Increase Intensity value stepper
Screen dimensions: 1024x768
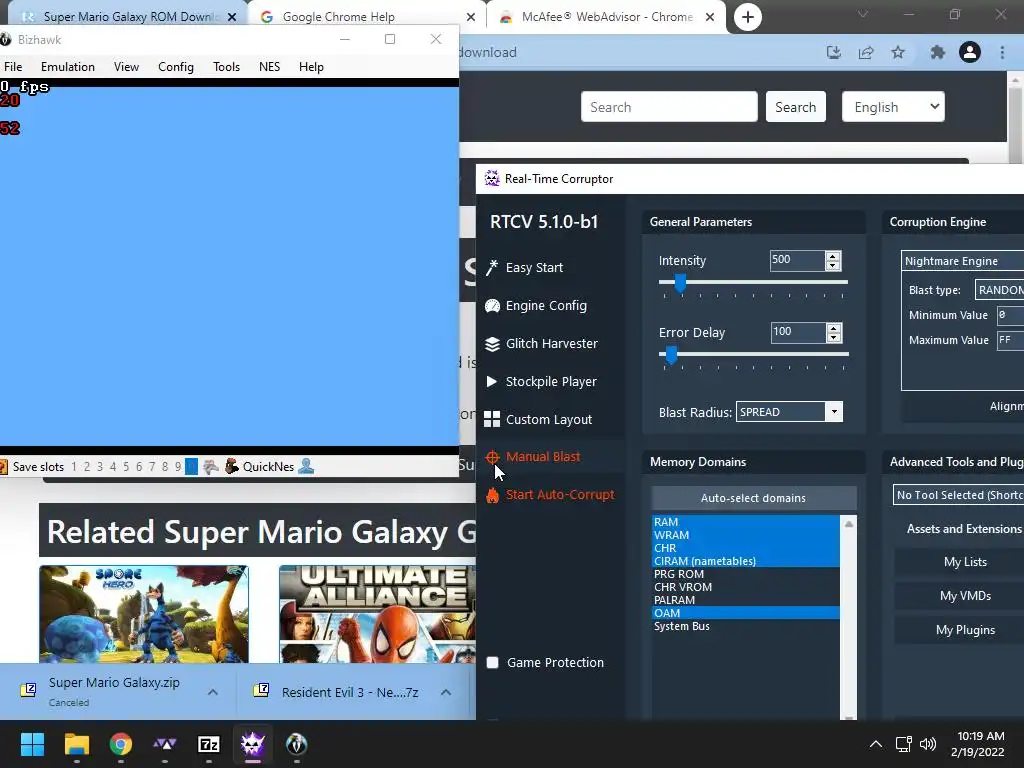click(833, 256)
